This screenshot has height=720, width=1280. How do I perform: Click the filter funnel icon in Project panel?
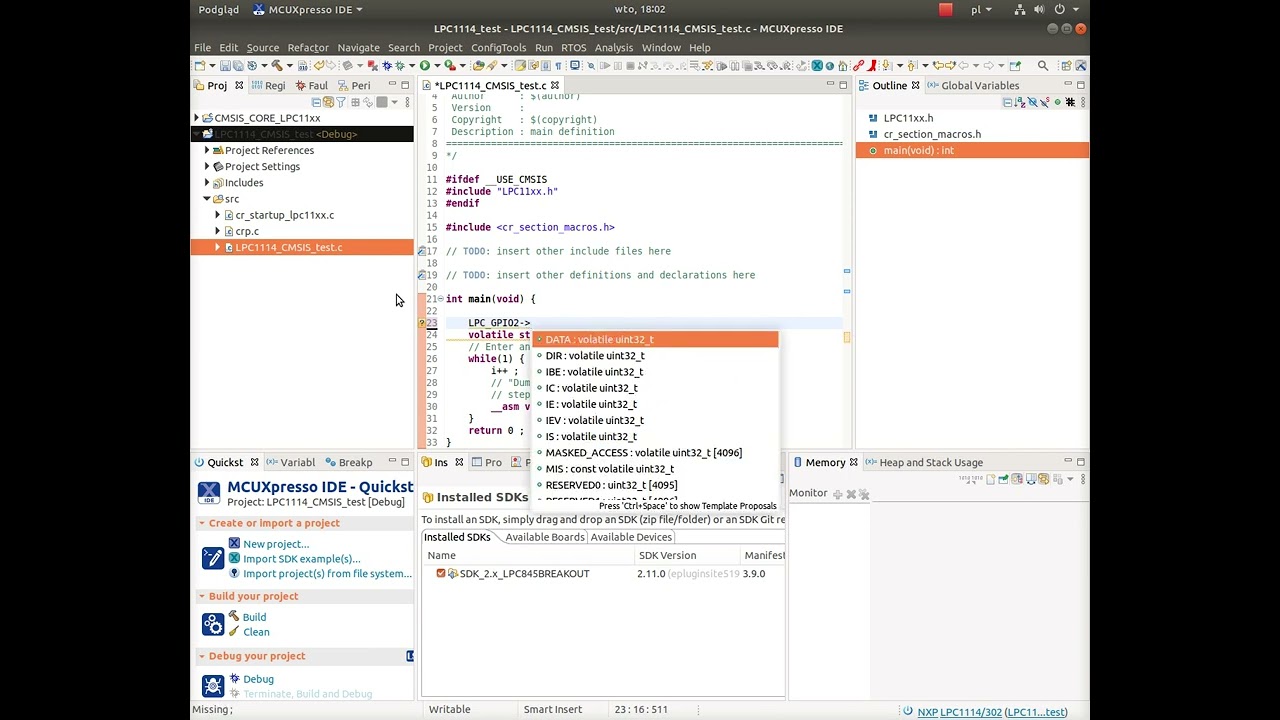coord(341,102)
